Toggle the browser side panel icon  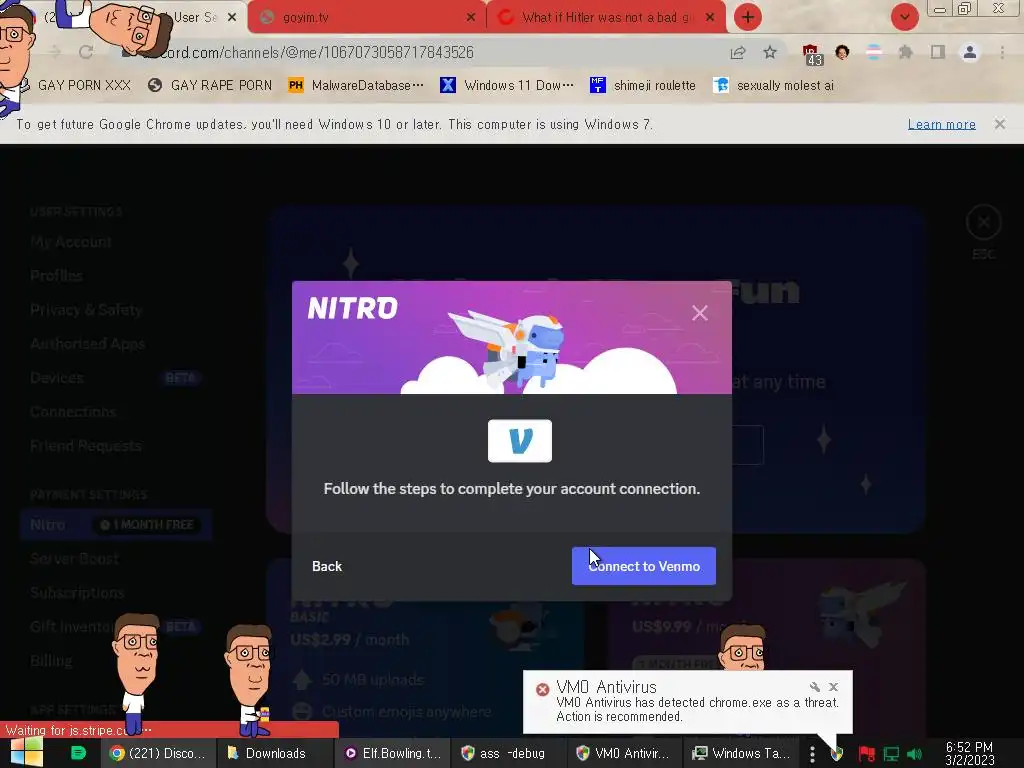[x=938, y=52]
